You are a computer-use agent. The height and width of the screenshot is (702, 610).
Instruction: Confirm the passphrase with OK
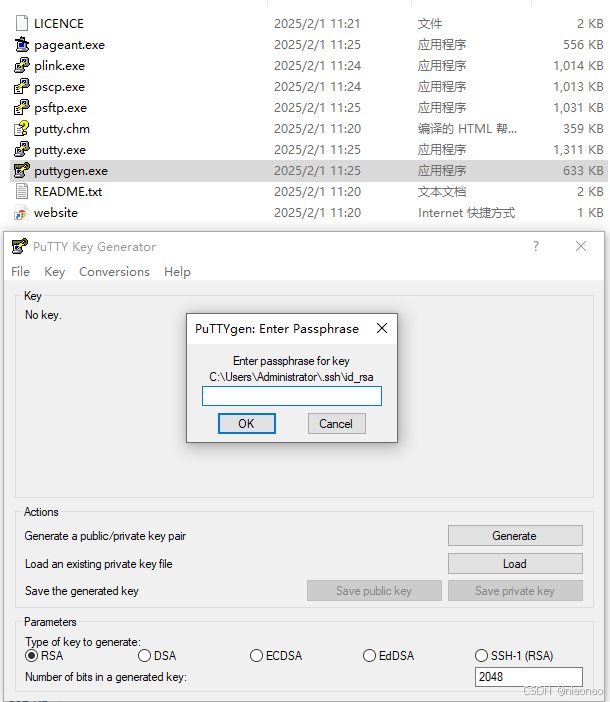point(247,424)
